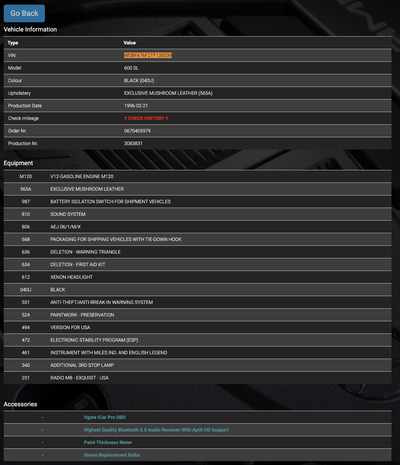Select the highlighted VIN value
The height and width of the screenshot is (465, 400).
[x=148, y=55]
